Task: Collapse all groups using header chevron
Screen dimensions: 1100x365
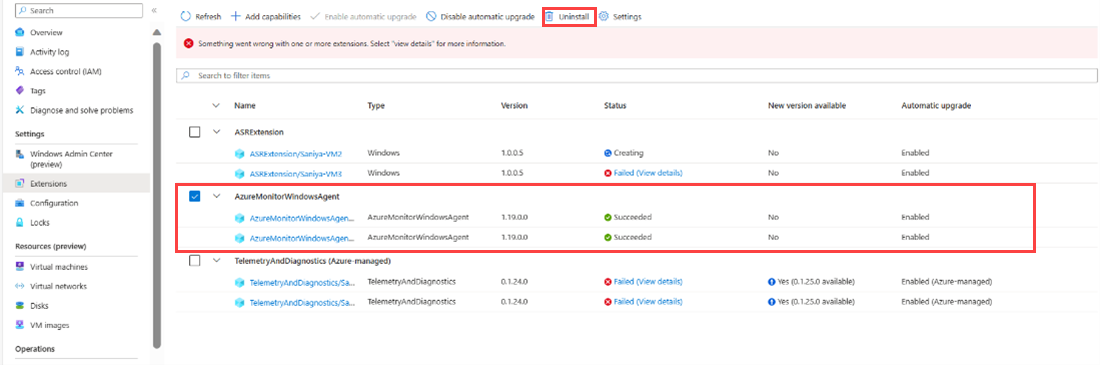Action: click(216, 105)
